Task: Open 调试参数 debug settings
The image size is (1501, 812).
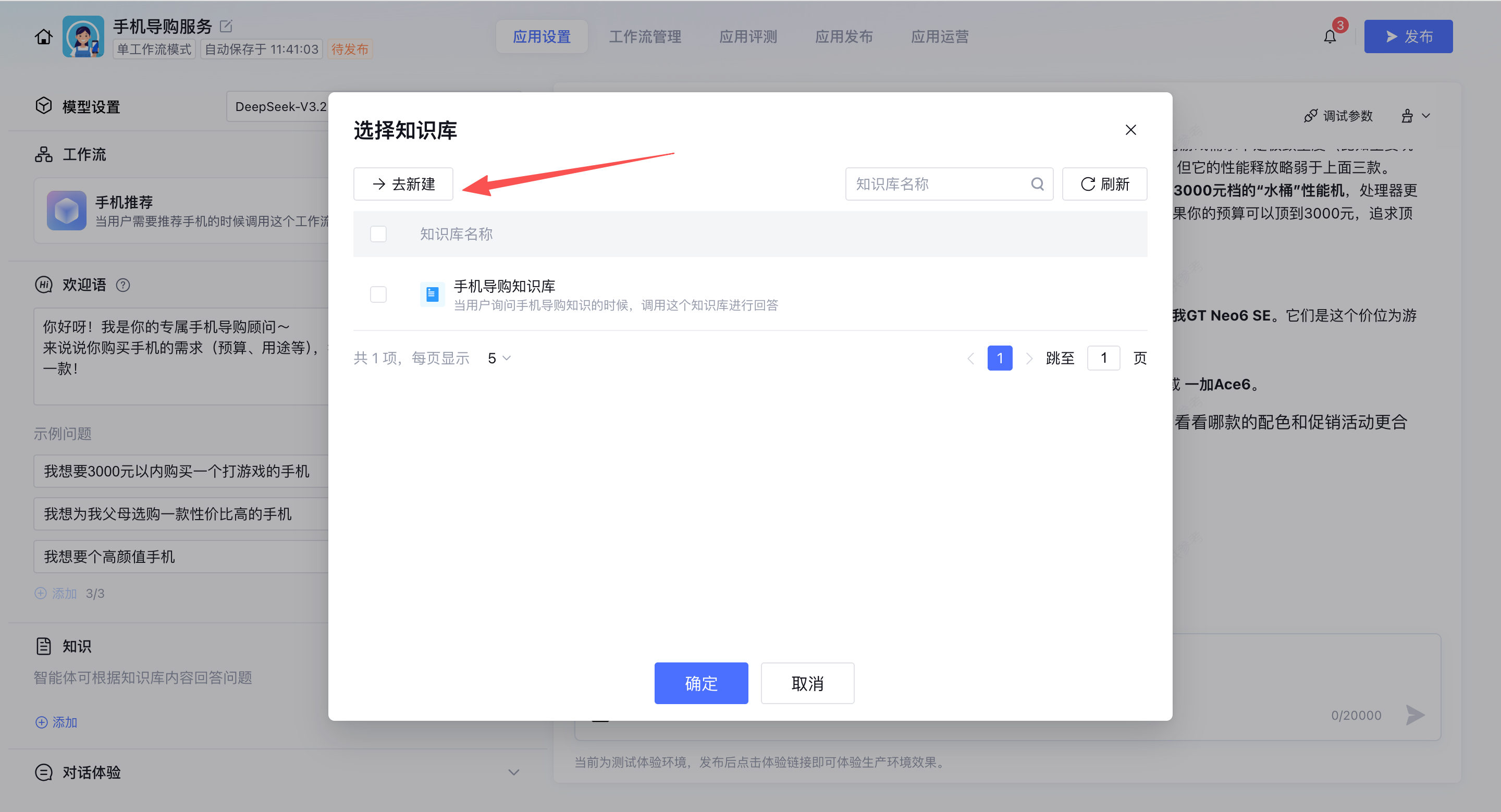Action: [1338, 116]
